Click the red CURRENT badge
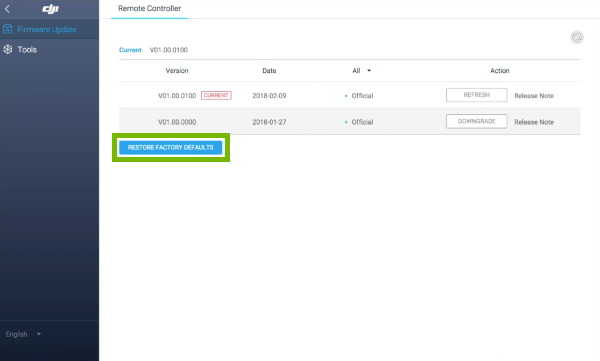The height and width of the screenshot is (361, 600). (216, 95)
